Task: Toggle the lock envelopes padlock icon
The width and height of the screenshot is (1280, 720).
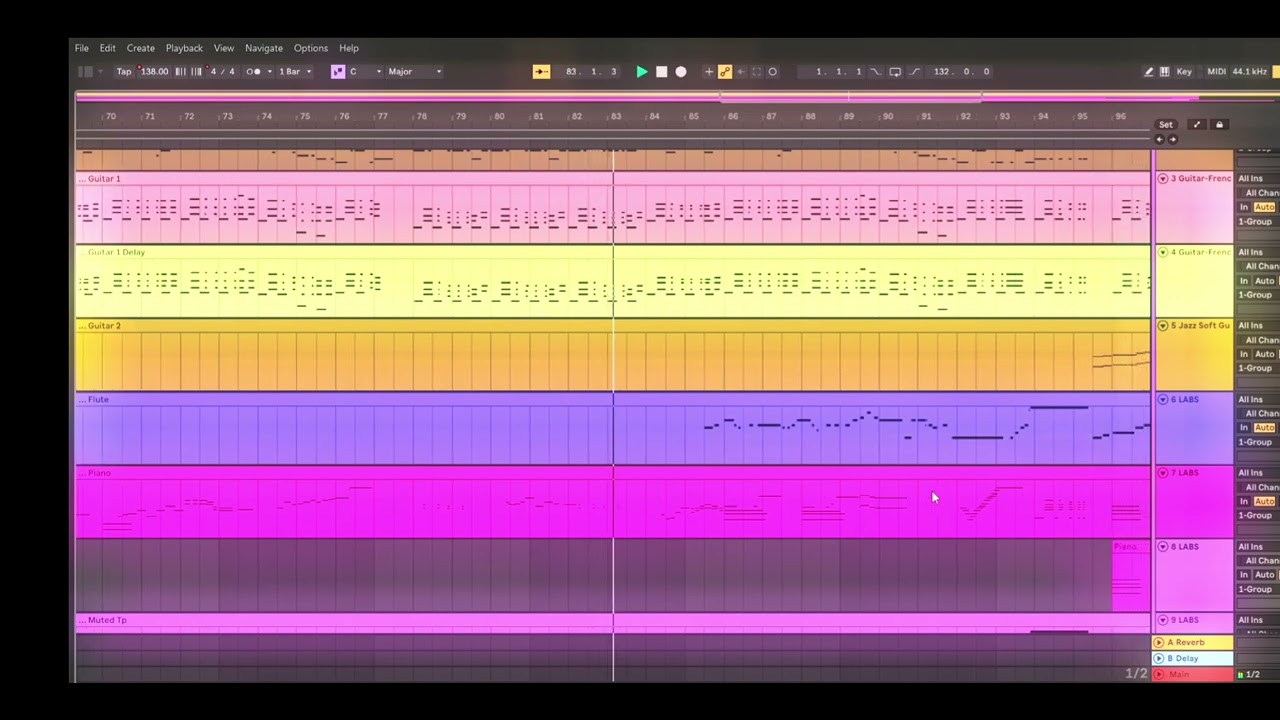Action: (x=1219, y=125)
